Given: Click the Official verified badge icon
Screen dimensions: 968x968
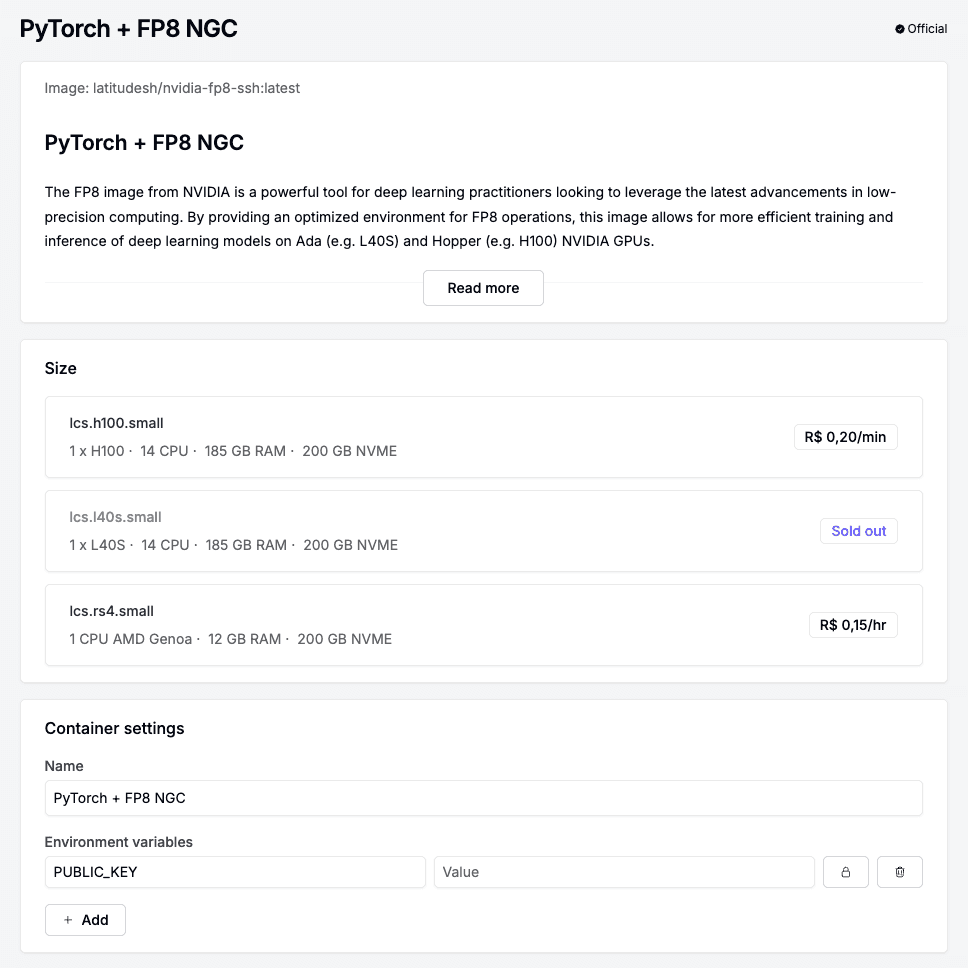Looking at the screenshot, I should pyautogui.click(x=899, y=29).
